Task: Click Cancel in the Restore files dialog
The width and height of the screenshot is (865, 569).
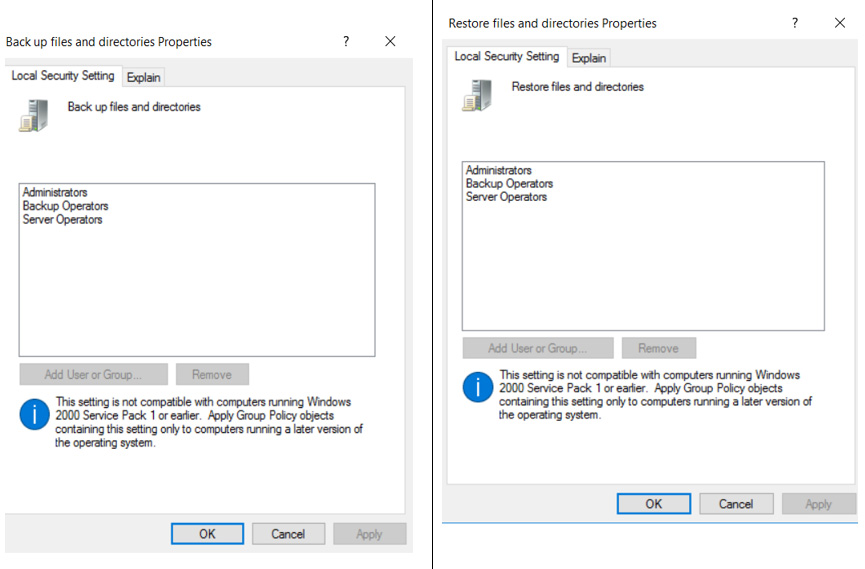Action: 736,504
